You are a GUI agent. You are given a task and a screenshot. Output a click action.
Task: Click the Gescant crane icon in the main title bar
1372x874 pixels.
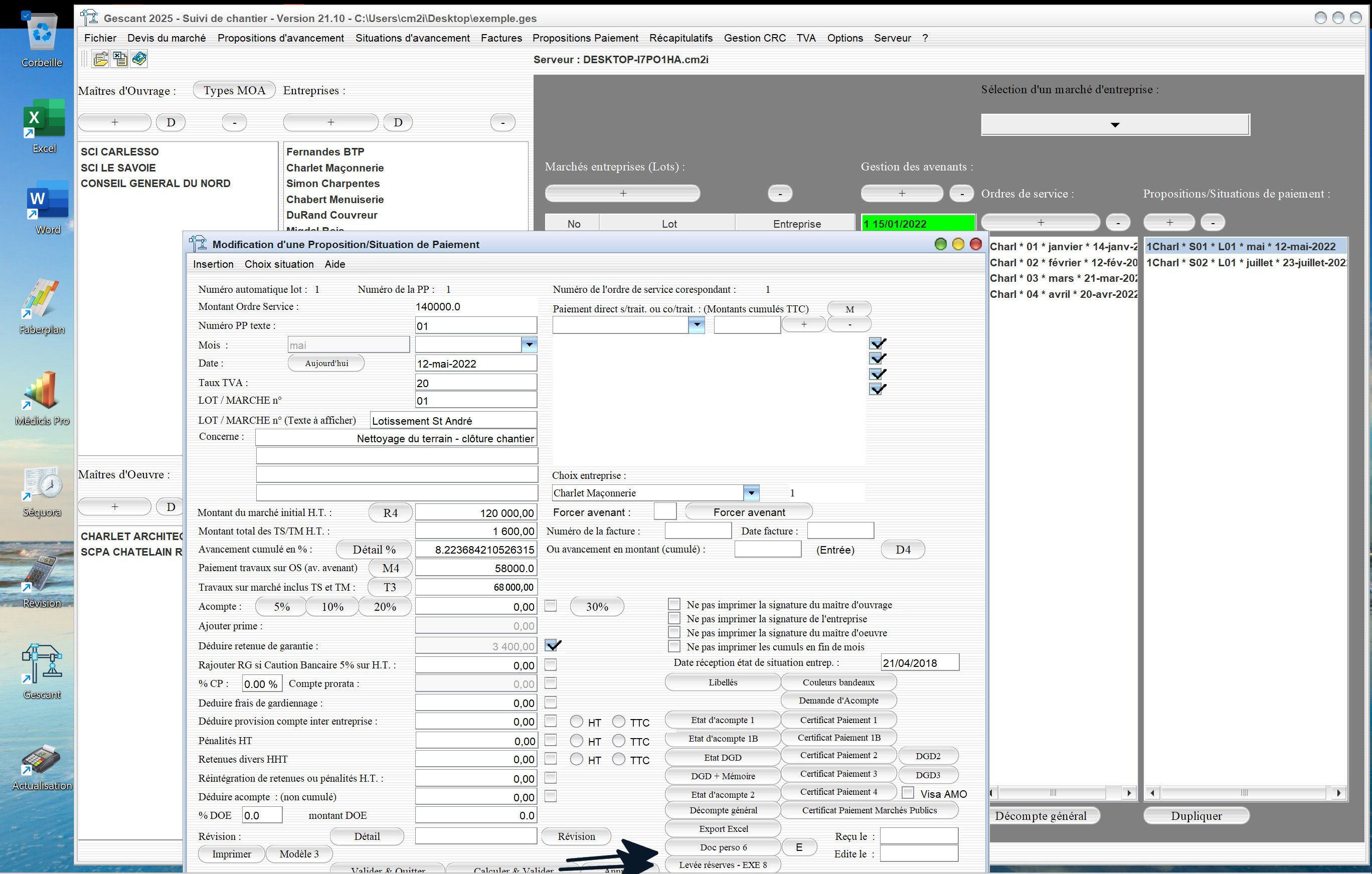point(89,18)
